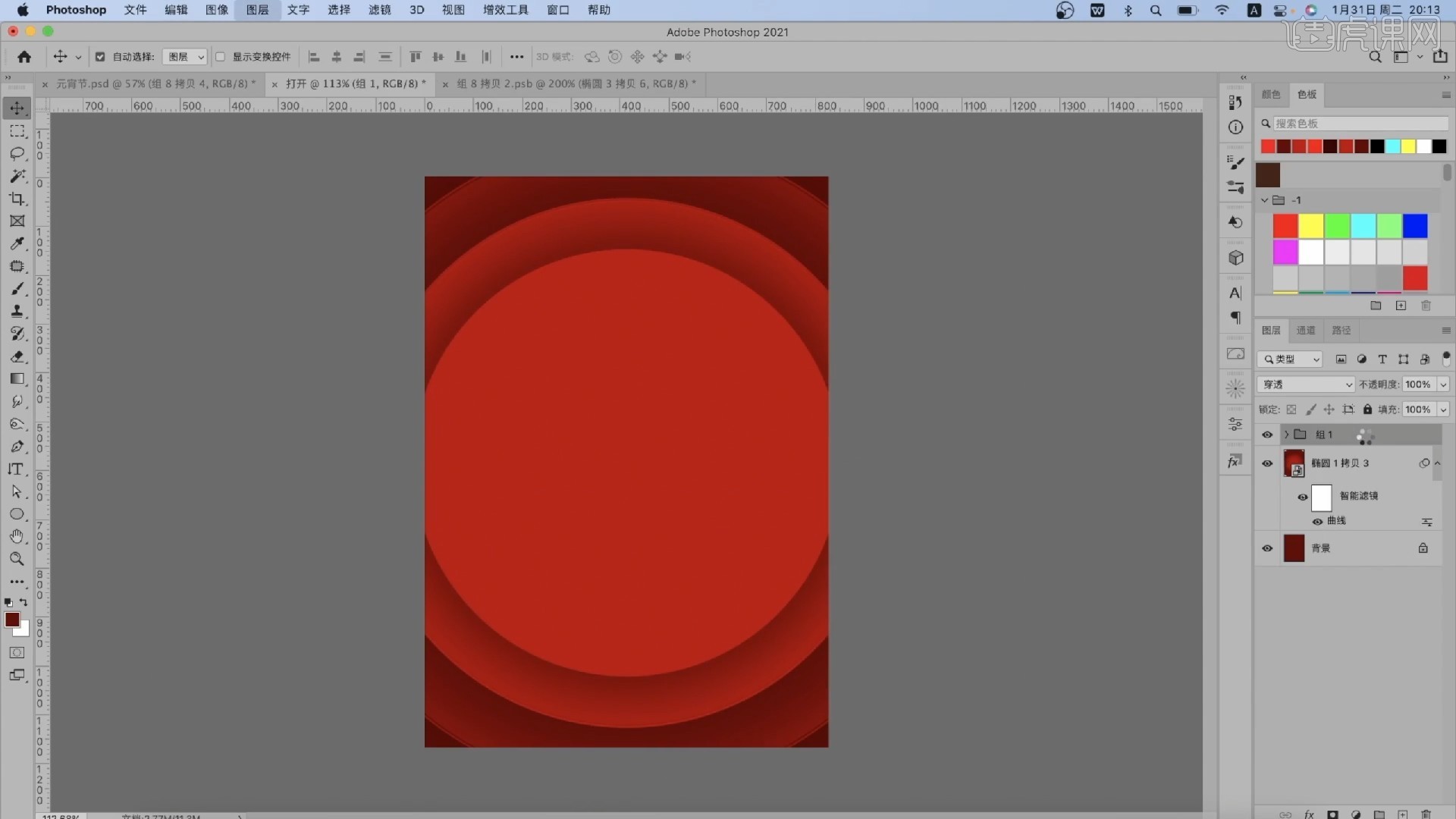Image resolution: width=1456 pixels, height=819 pixels.
Task: Create new swatch in Swatches panel
Action: [x=1401, y=306]
